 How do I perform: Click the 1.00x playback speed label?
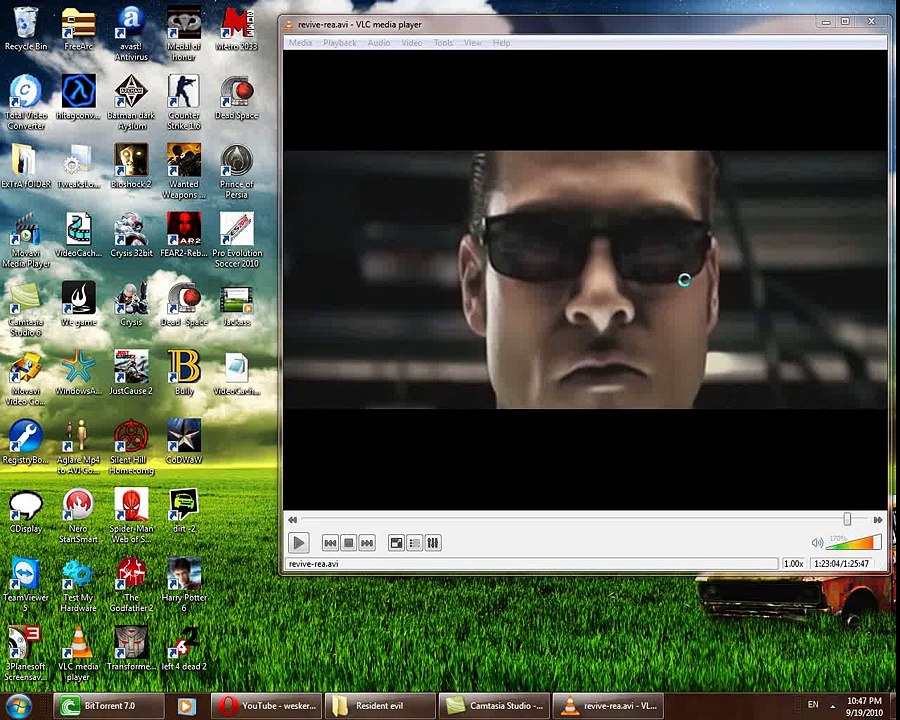click(793, 564)
